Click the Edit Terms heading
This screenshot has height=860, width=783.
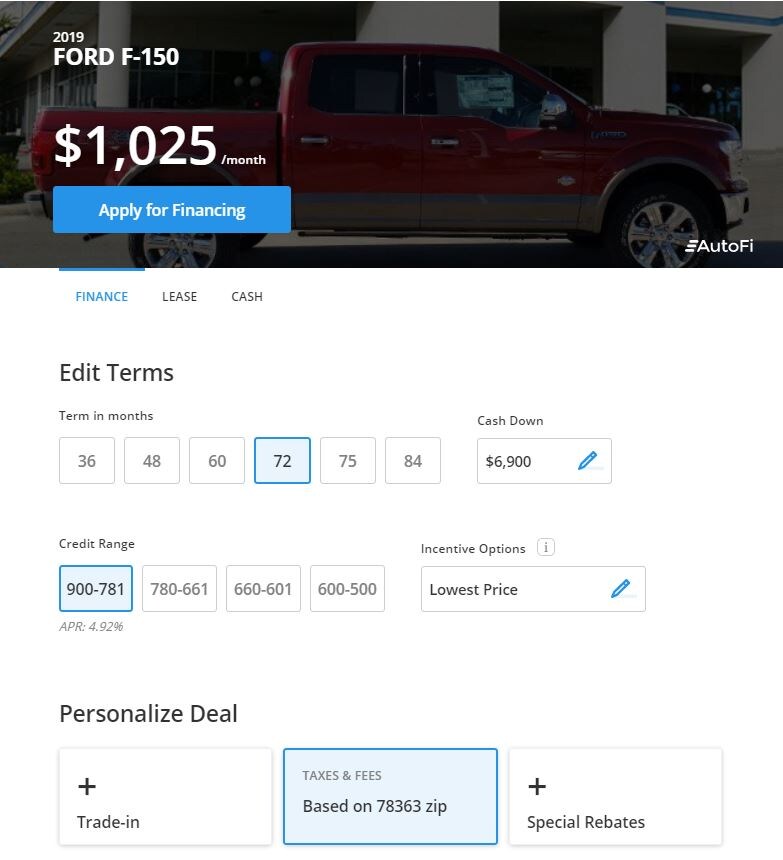116,373
